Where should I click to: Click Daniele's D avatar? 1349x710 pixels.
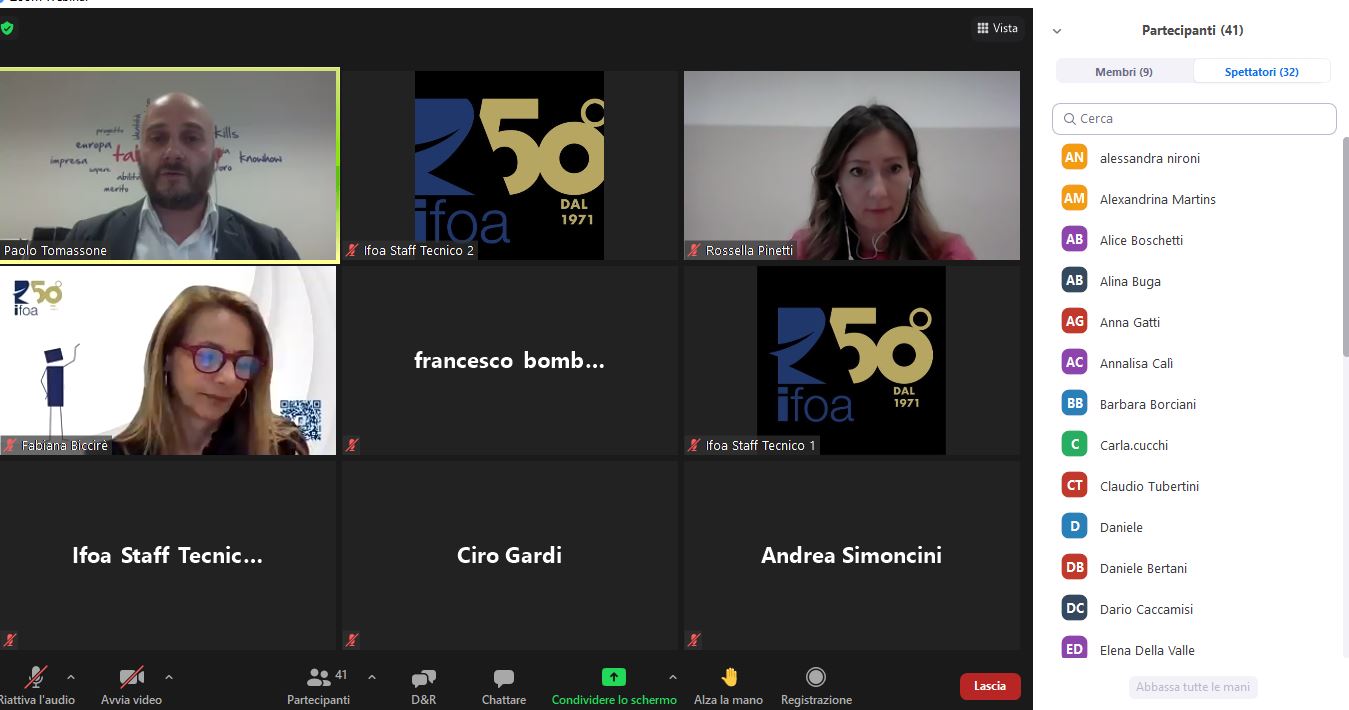1074,527
